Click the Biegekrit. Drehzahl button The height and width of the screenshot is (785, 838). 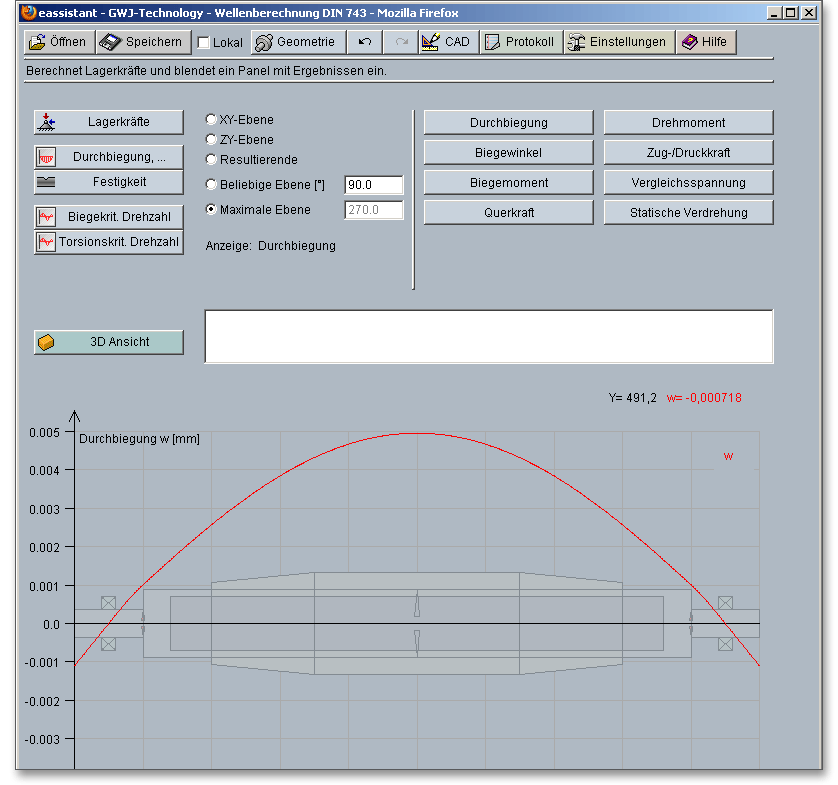(x=109, y=216)
